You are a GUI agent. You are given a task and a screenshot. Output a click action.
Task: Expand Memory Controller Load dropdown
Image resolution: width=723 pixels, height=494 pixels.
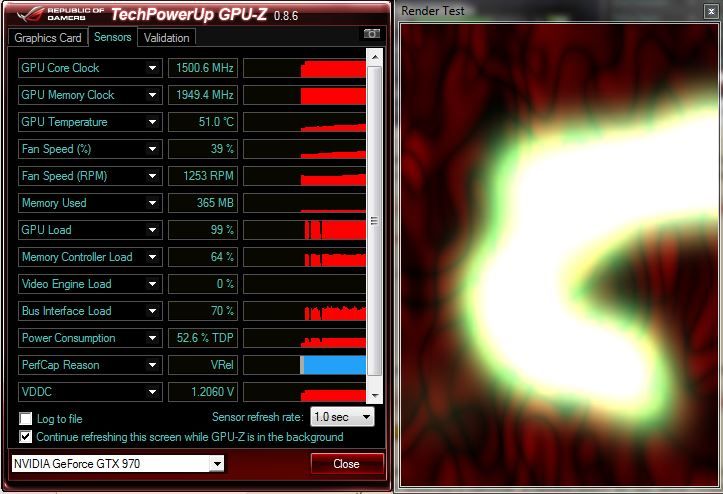pos(152,257)
